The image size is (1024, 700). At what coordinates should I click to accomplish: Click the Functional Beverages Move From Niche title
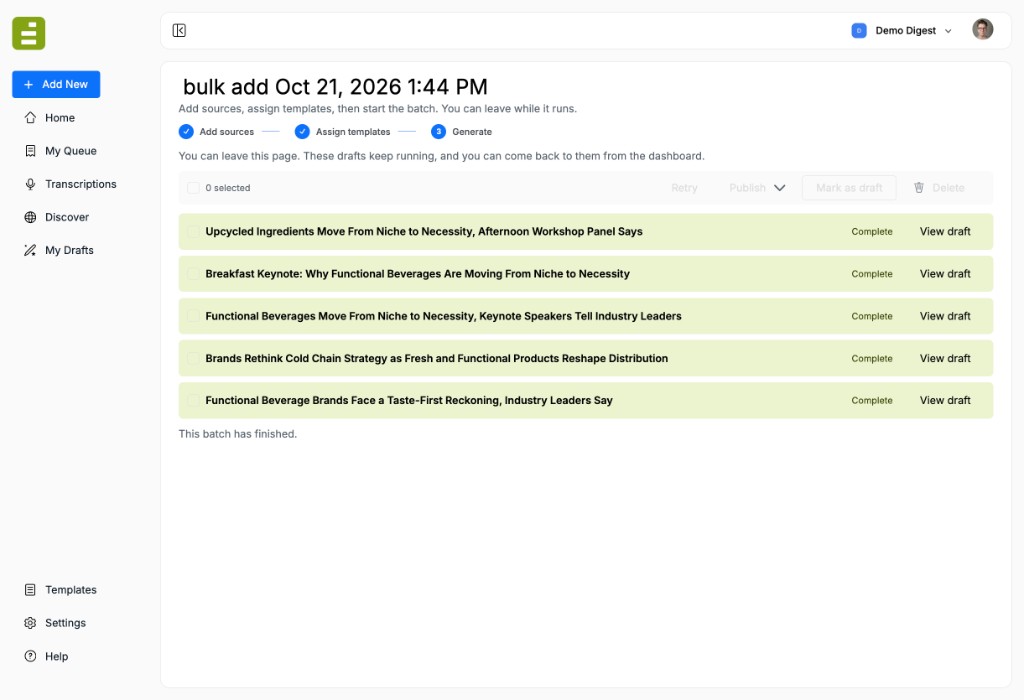(x=443, y=316)
